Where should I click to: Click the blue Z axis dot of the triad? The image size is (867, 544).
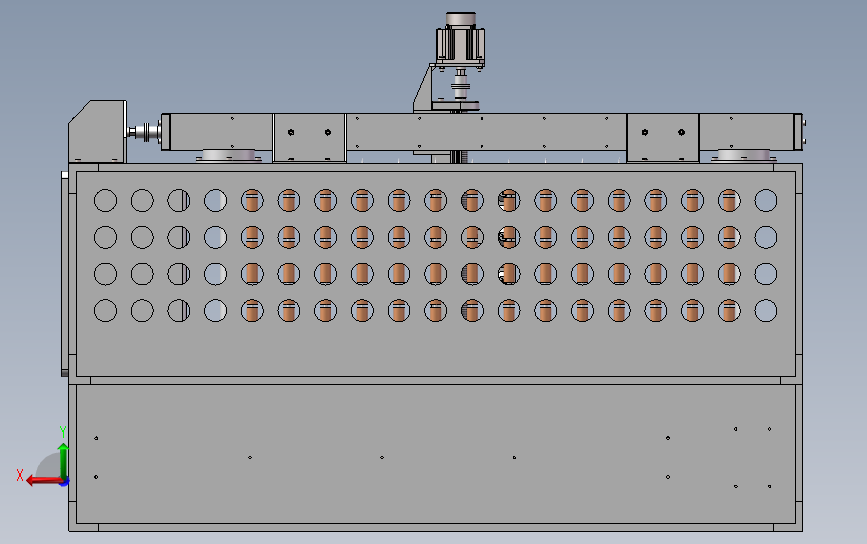coord(65,482)
